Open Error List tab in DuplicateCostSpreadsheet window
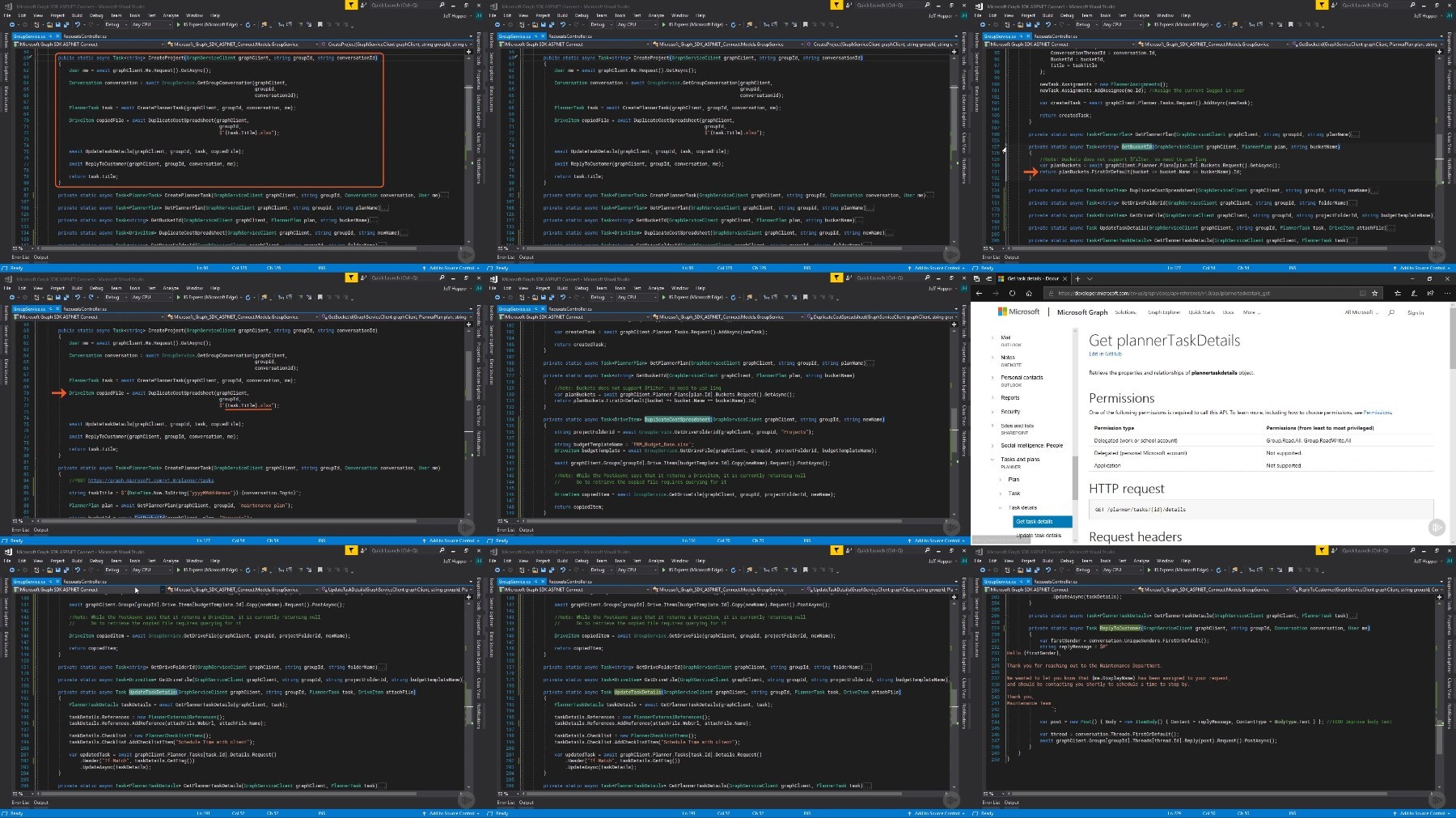Screen dimensions: 1456x818 pyautogui.click(x=506, y=529)
